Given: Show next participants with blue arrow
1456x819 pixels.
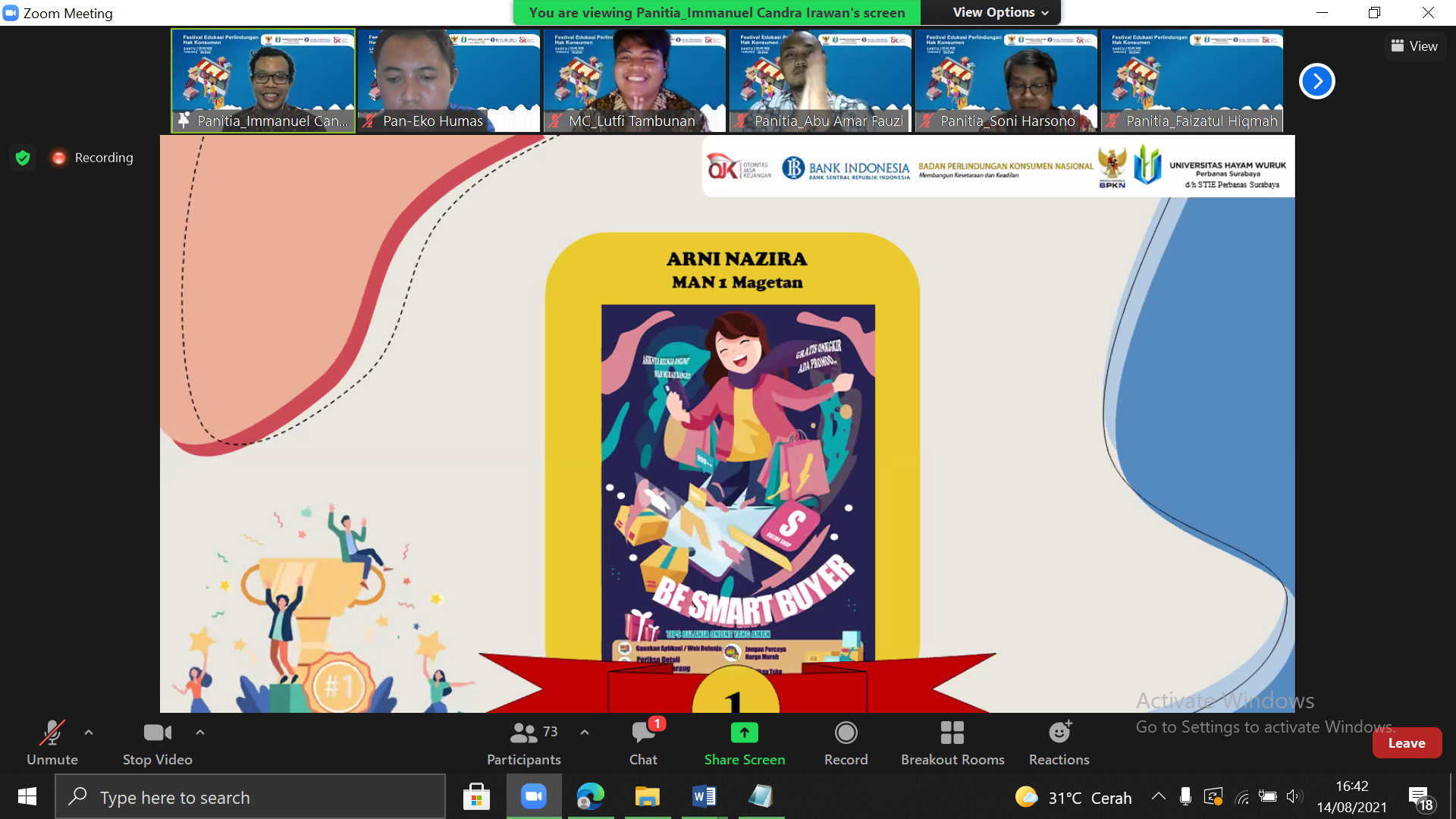Looking at the screenshot, I should tap(1317, 81).
